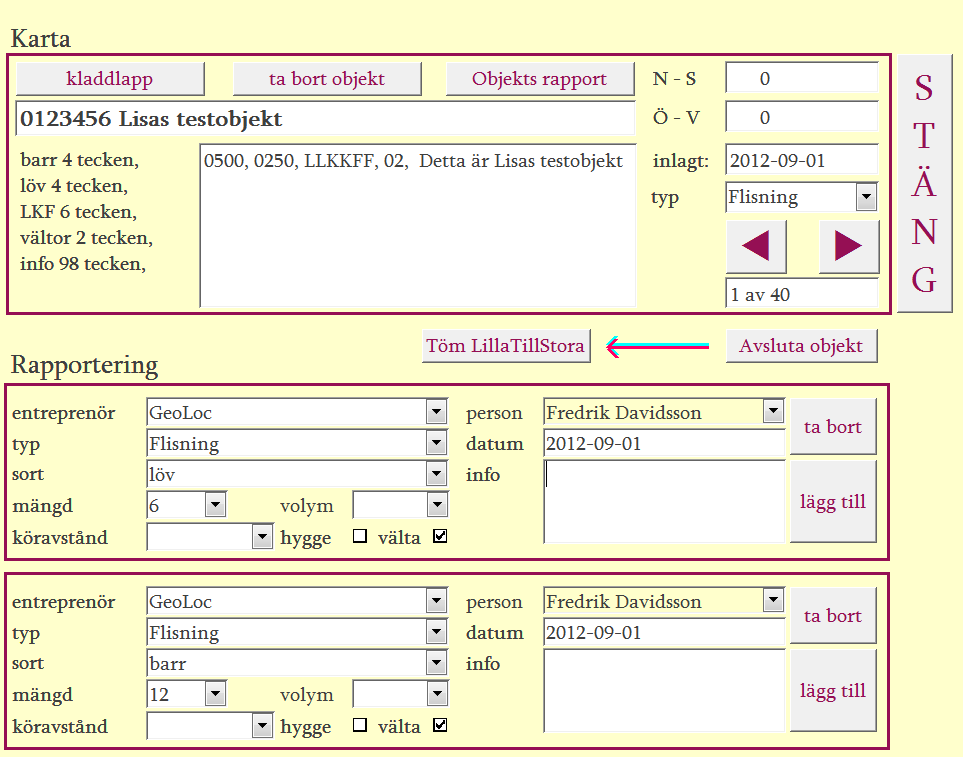Open mängd dropdown showing 6
Screen dimensions: 963x757
tap(215, 505)
